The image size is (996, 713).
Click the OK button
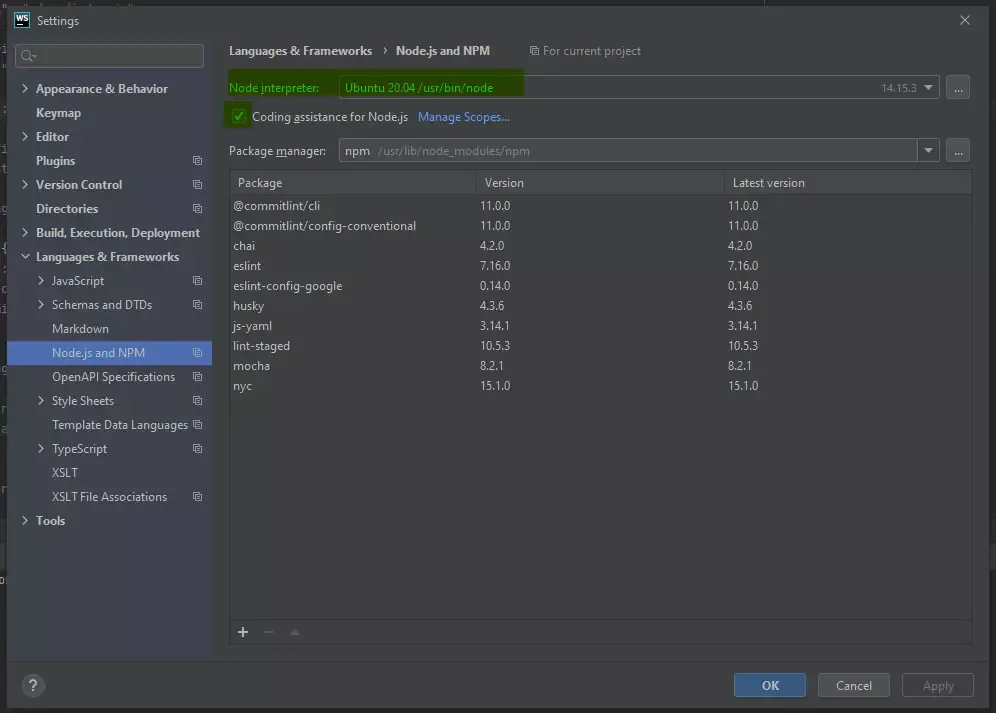[770, 685]
